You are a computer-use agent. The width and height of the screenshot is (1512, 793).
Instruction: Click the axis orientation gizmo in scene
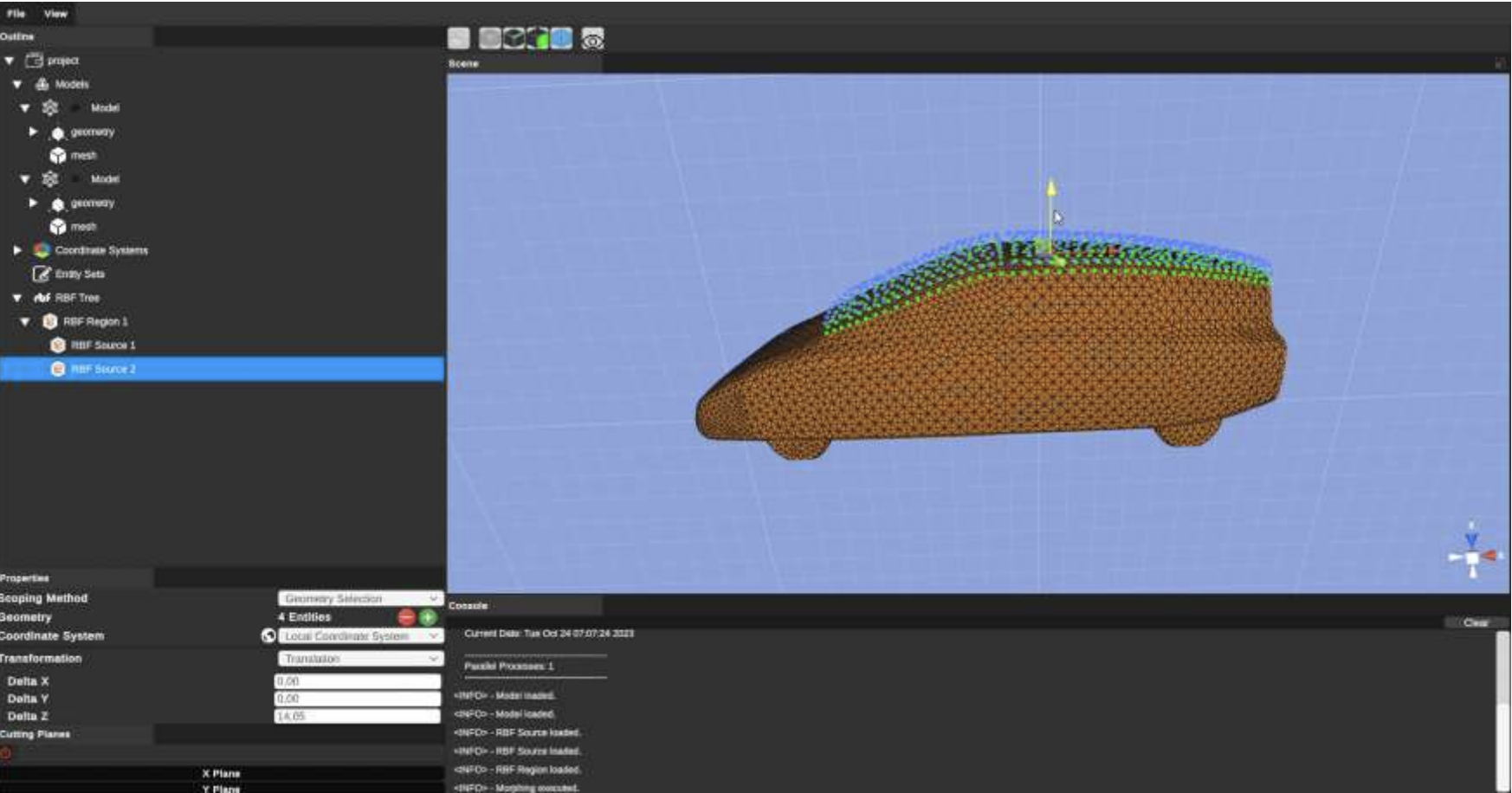(1473, 556)
